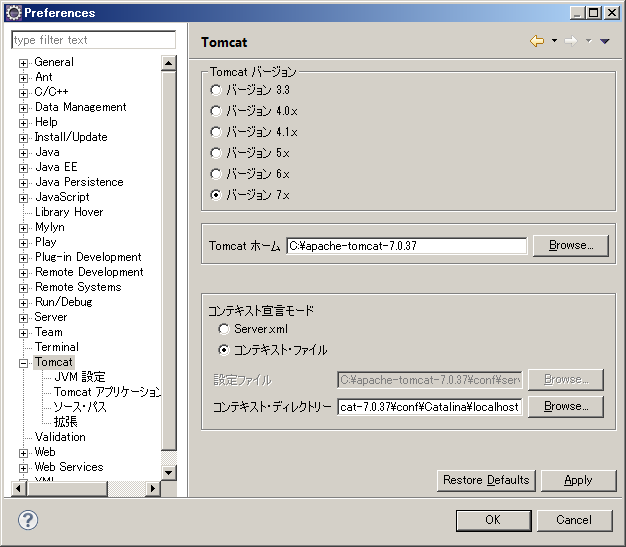Expand the Plug-in Development node
Viewport: 626px width, 547px height.
click(x=24, y=258)
